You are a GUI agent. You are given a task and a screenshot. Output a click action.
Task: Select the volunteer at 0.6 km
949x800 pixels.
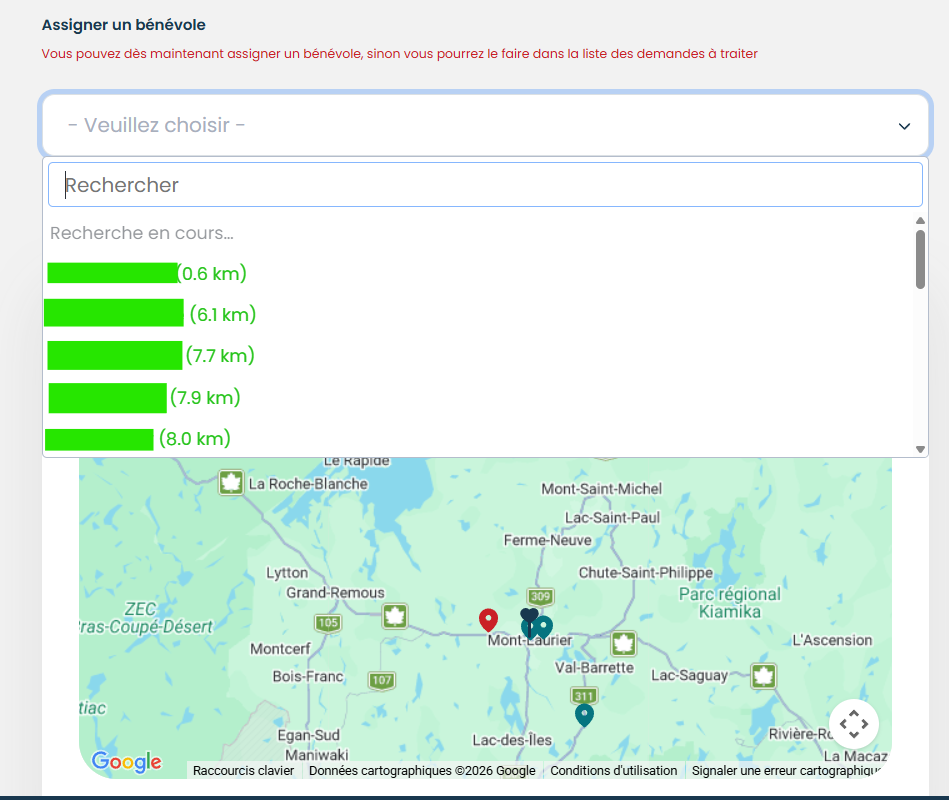point(147,273)
